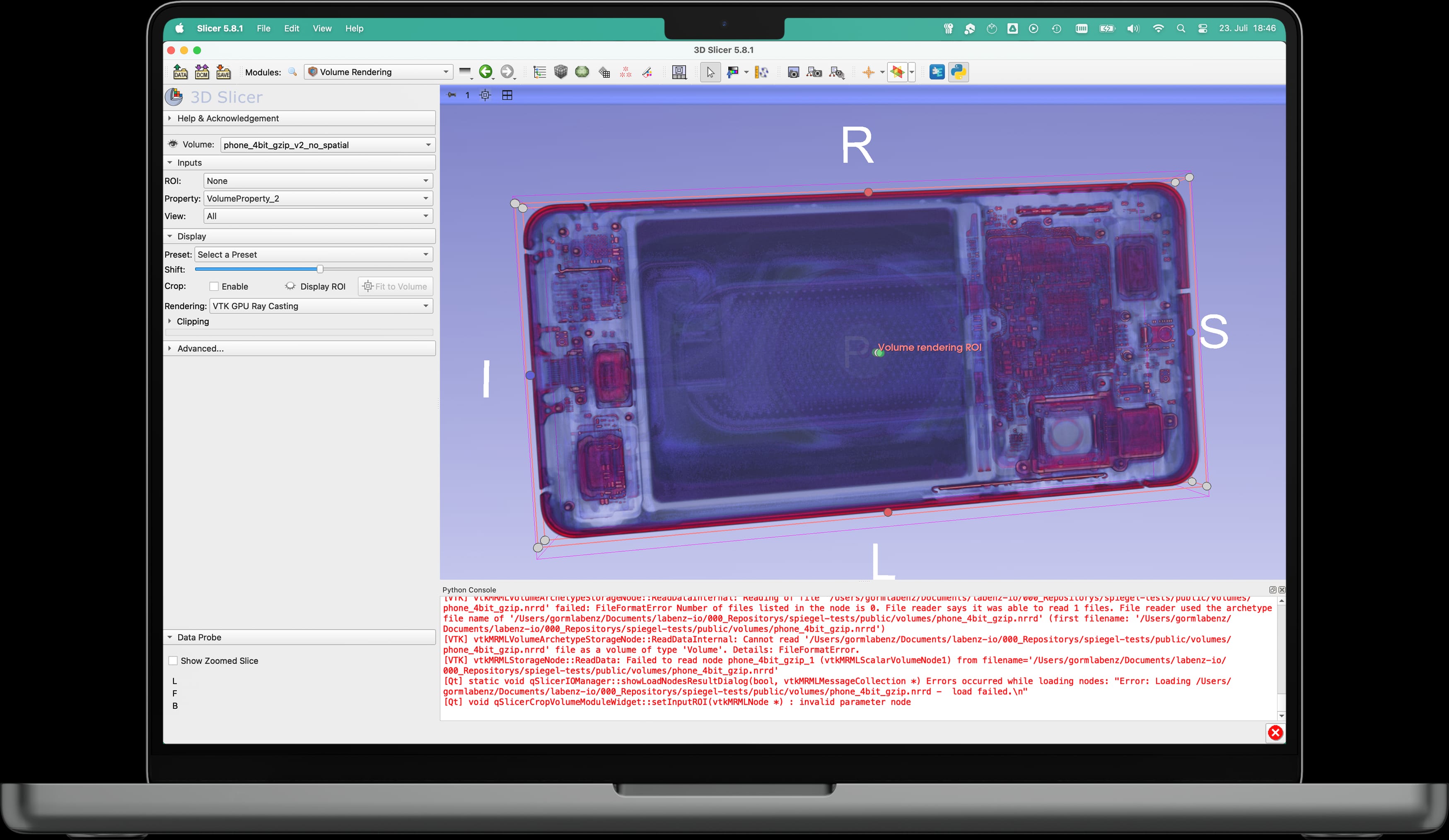The height and width of the screenshot is (840, 1449).
Task: Open the Data module hierarchy icon
Action: point(539,72)
